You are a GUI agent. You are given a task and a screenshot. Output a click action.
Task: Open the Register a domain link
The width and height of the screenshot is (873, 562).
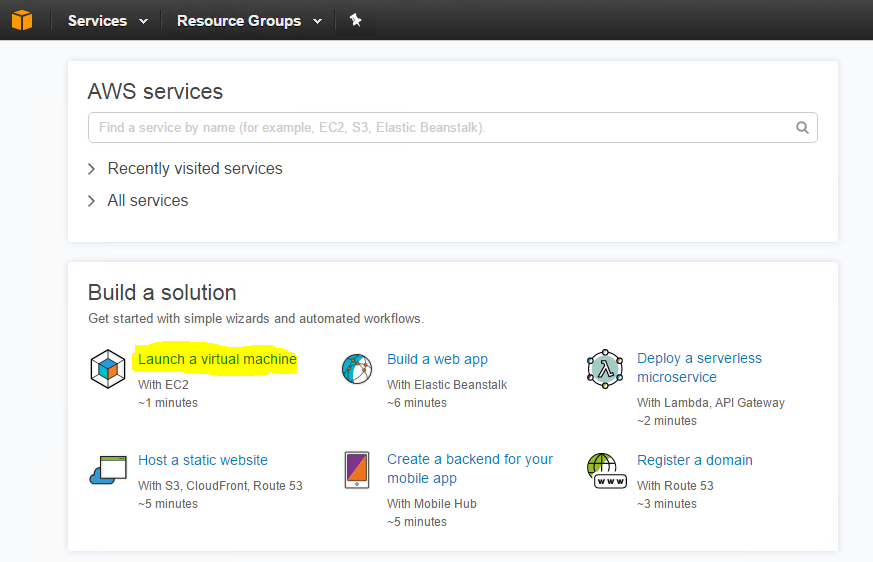click(x=695, y=460)
